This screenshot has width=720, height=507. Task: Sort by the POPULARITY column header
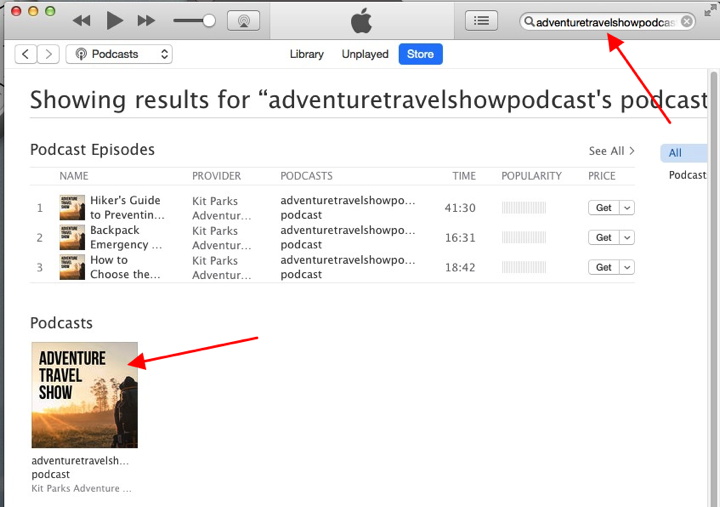click(x=531, y=176)
